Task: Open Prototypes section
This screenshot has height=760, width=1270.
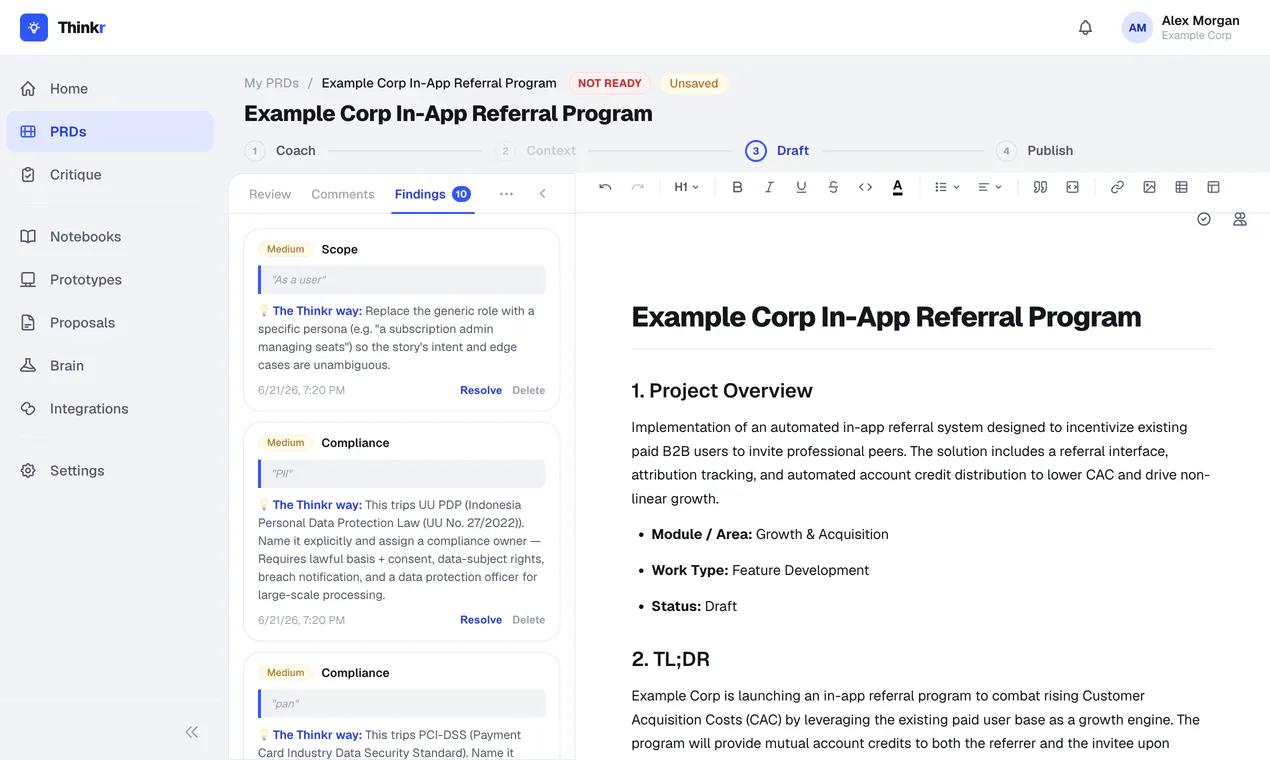Action: tap(110, 279)
